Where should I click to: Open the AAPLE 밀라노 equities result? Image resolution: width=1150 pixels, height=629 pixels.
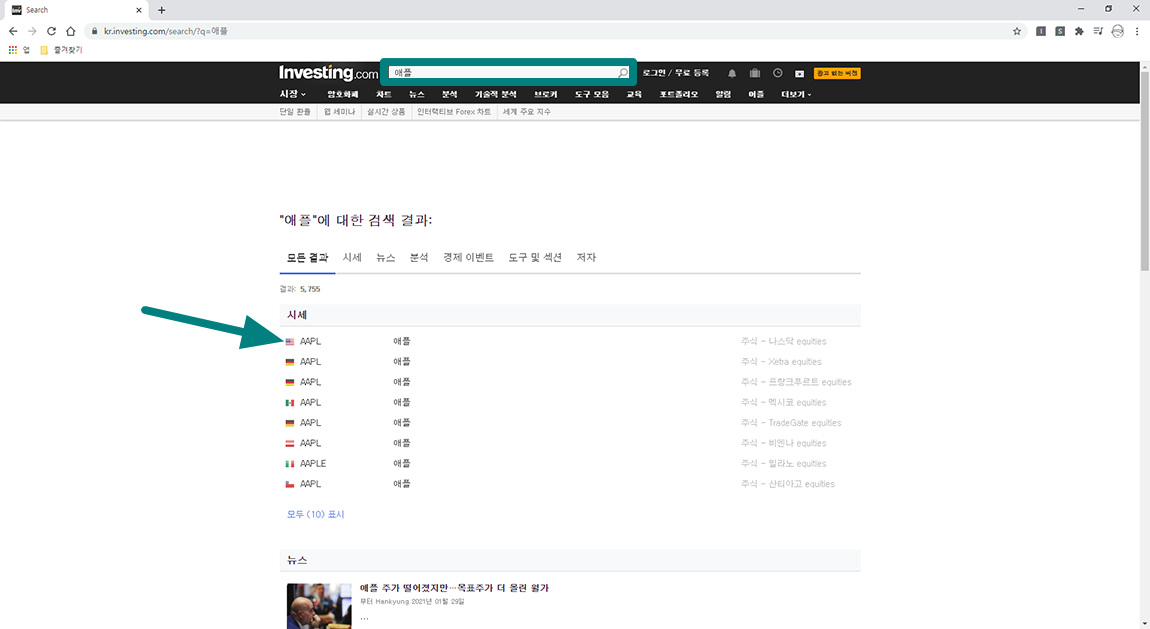570,464
